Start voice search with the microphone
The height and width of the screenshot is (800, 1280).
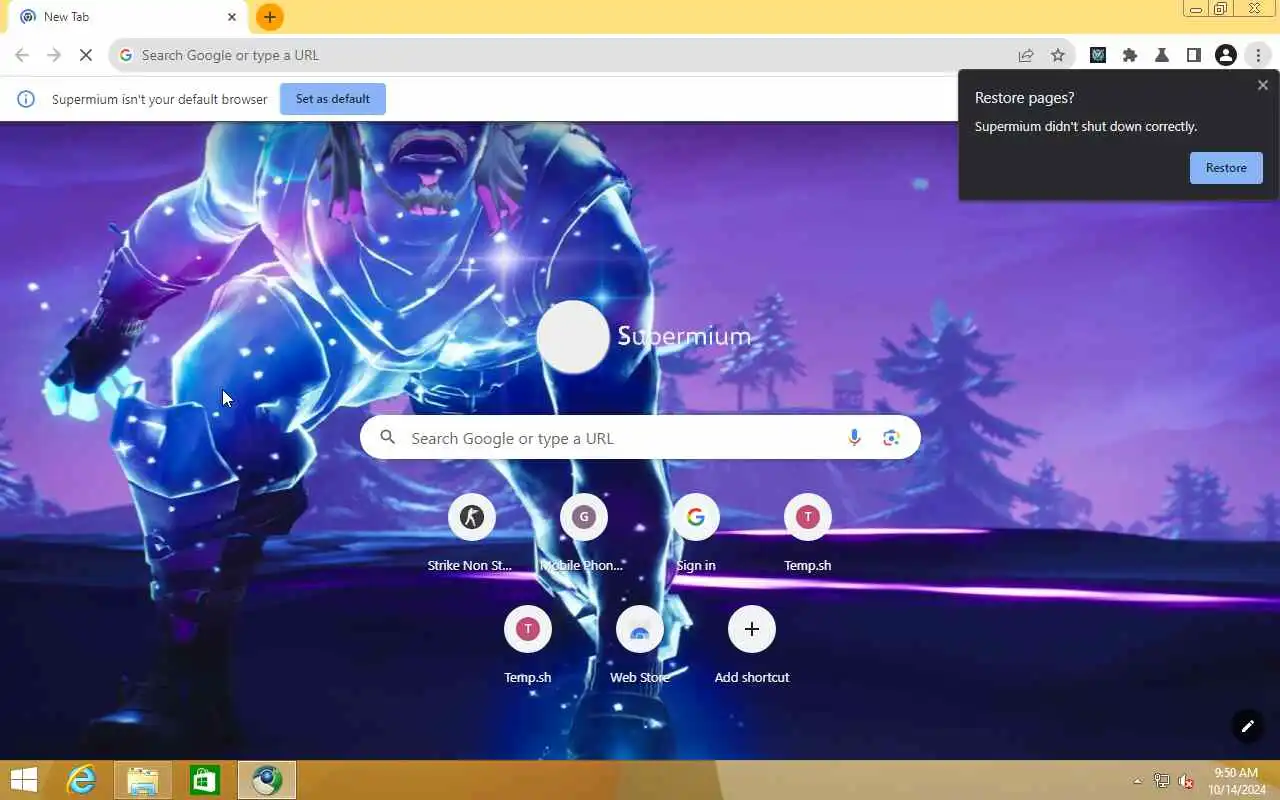coord(854,438)
